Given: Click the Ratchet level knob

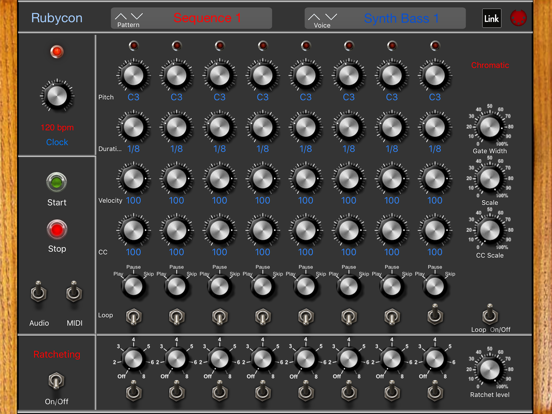Looking at the screenshot, I should (489, 370).
